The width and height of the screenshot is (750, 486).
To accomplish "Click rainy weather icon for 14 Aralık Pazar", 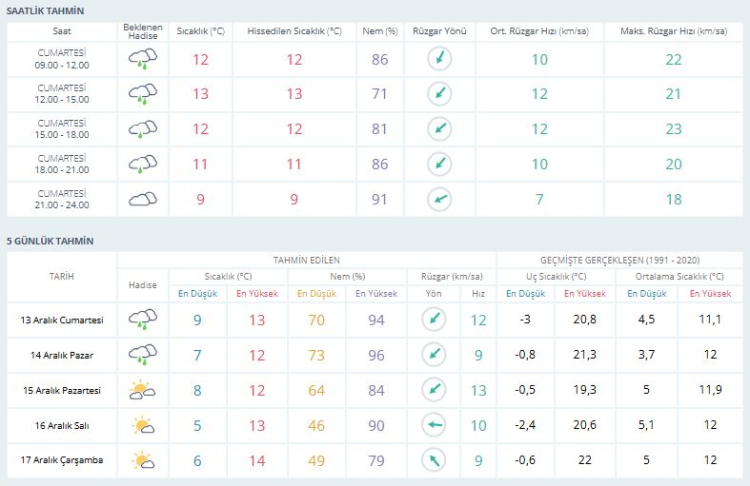I will coord(142,354).
